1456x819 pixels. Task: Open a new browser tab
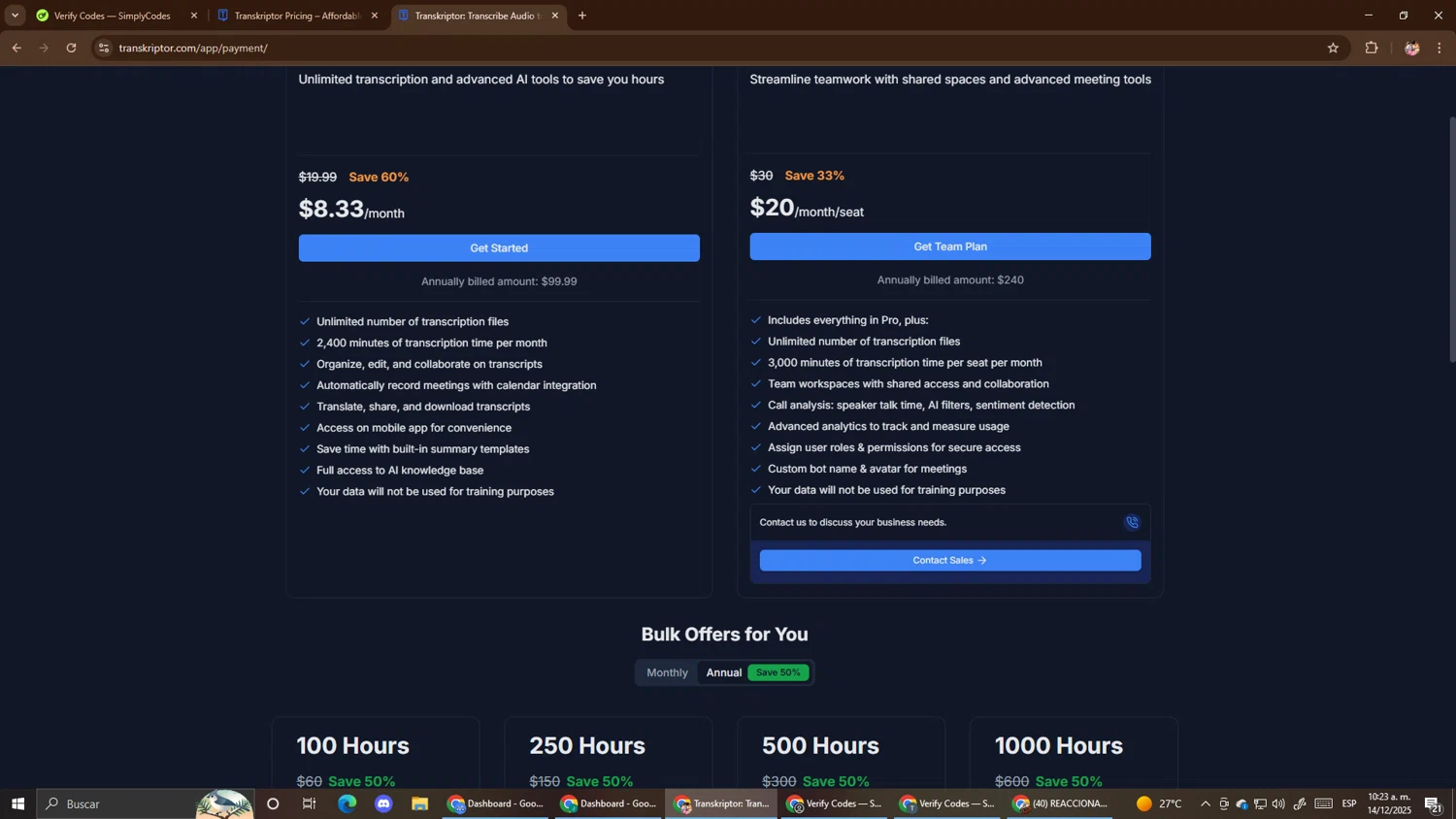(x=582, y=16)
